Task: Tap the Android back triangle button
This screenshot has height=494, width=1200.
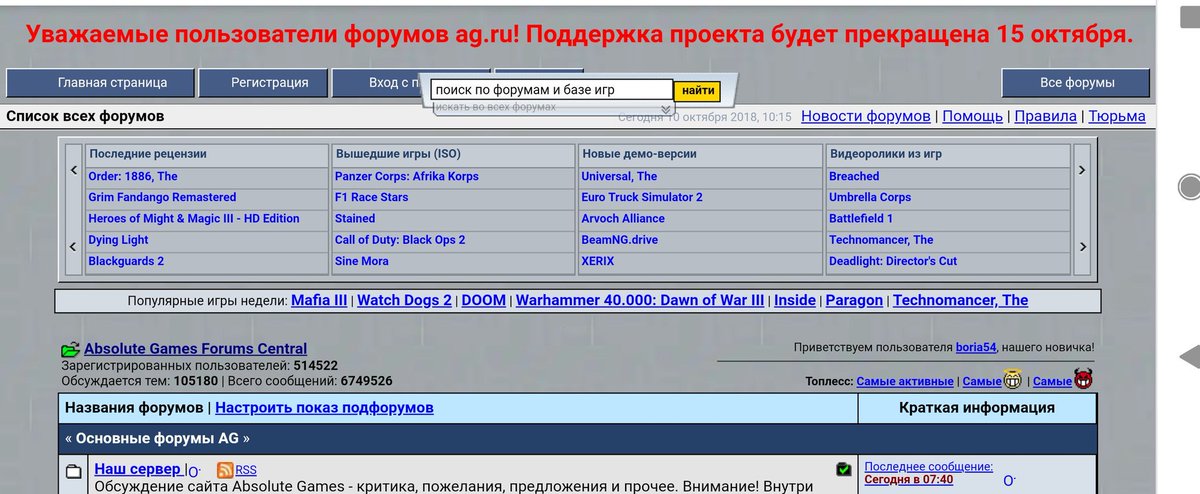Action: (1191, 356)
